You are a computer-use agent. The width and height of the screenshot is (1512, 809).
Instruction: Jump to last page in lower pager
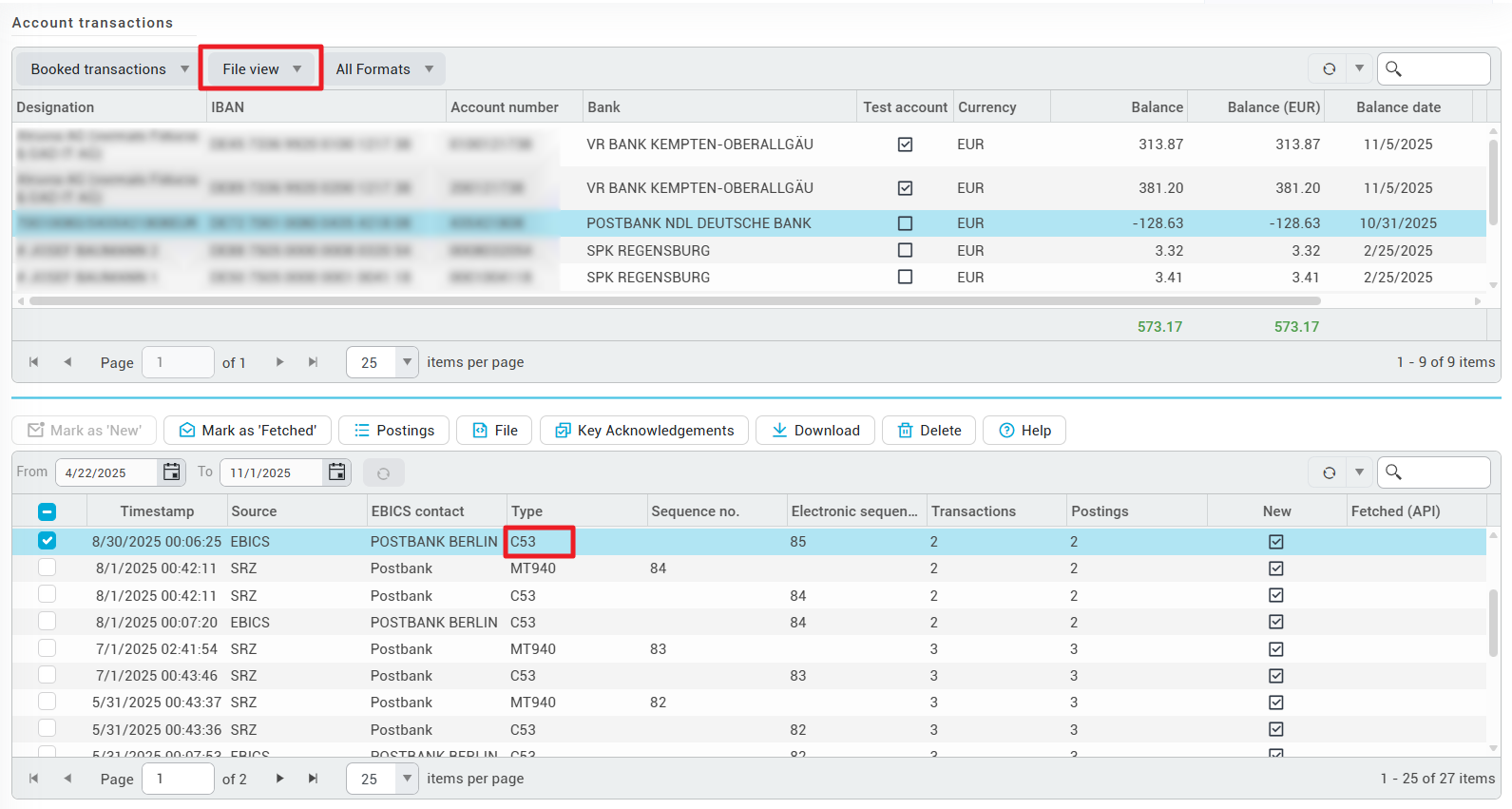click(313, 779)
